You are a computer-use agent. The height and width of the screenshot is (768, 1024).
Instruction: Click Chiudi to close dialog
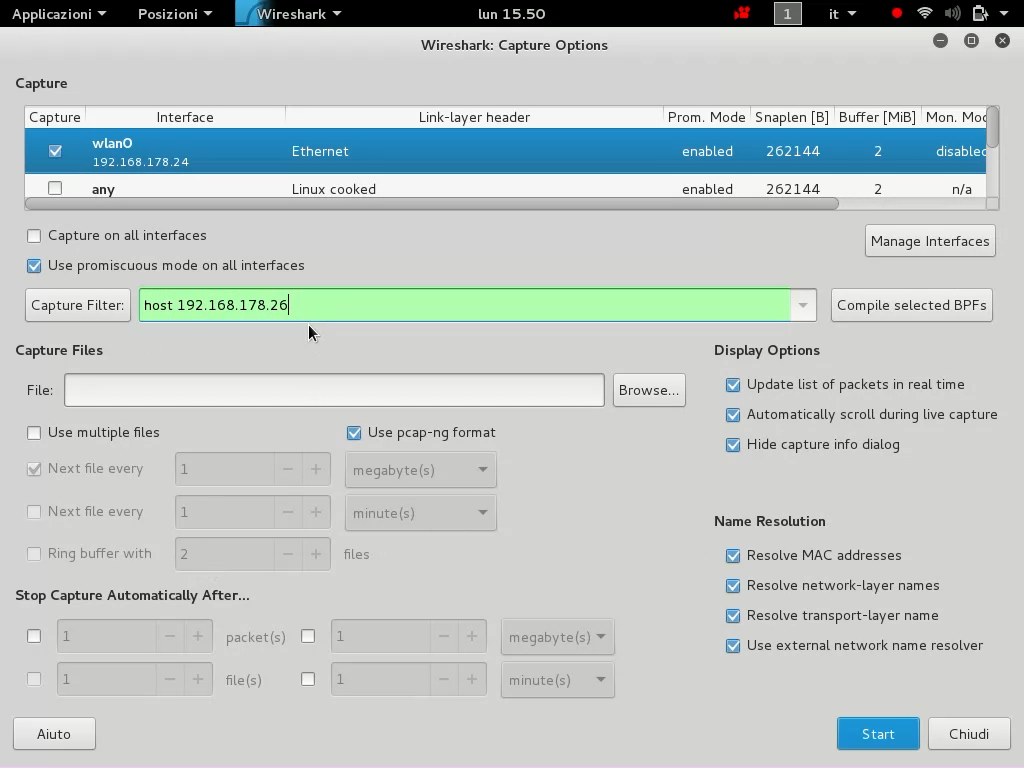pyautogui.click(x=969, y=734)
